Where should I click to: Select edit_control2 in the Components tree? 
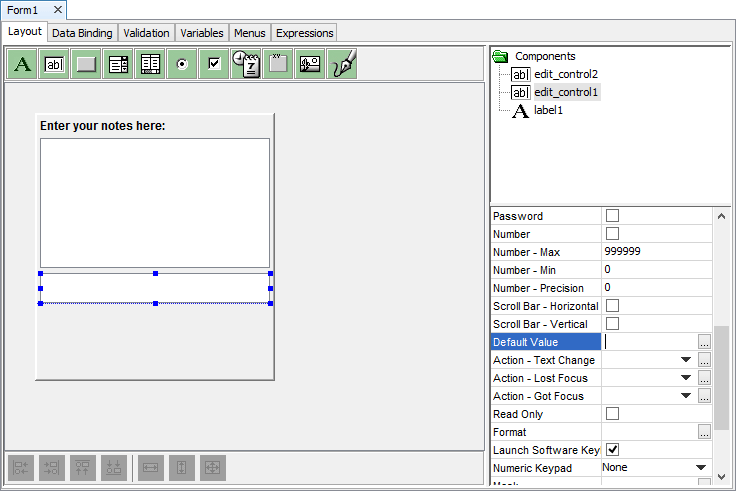pos(565,74)
